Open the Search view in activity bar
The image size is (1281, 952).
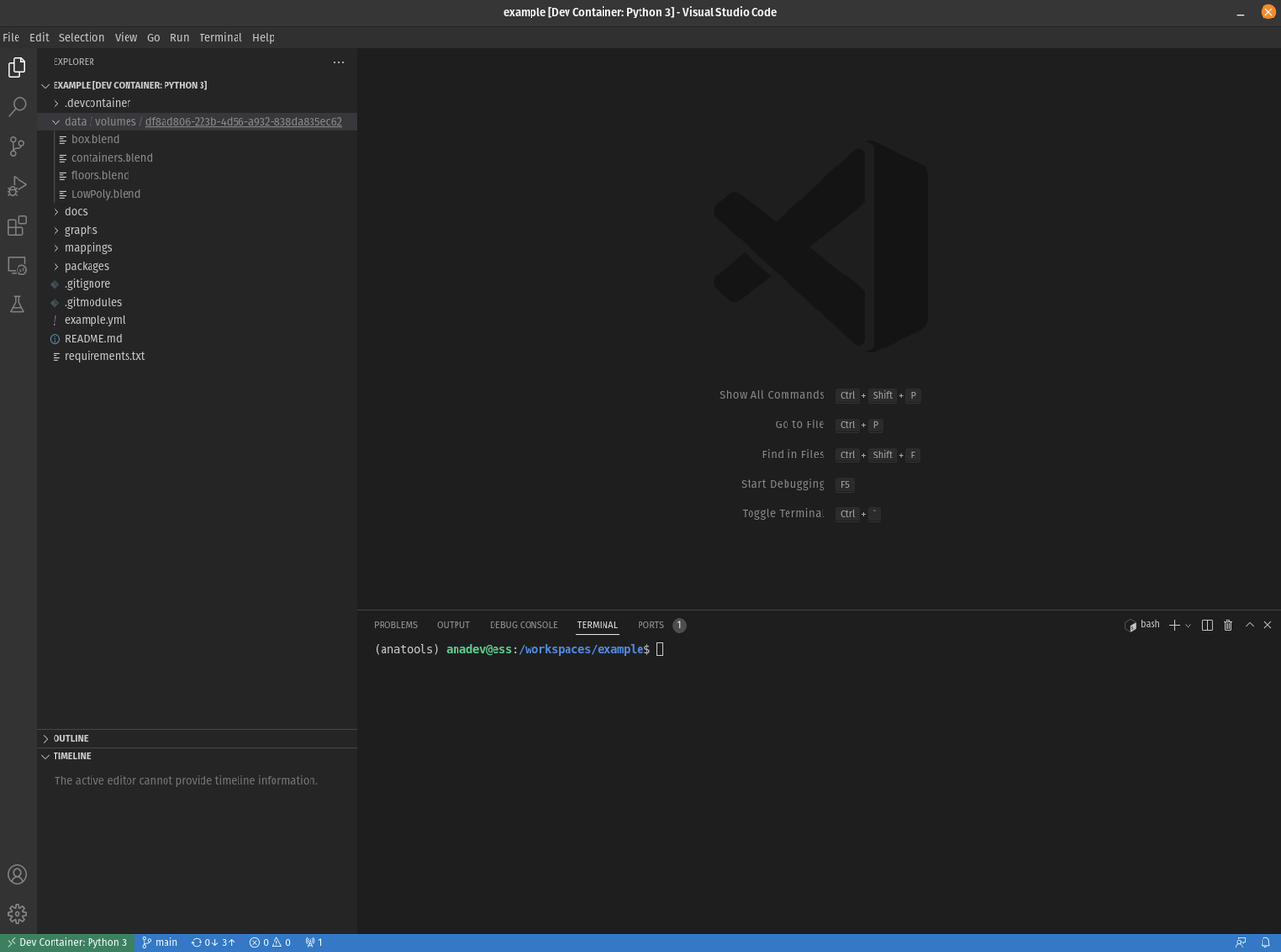point(18,107)
